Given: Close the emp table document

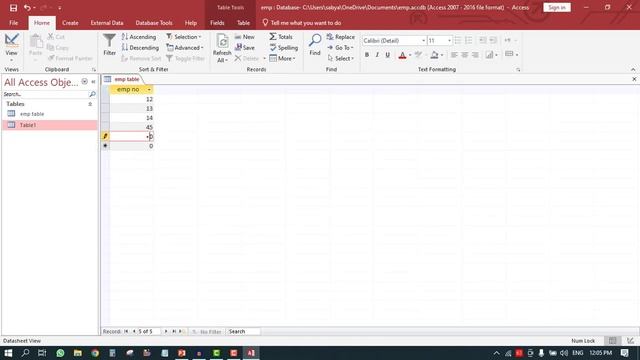Looking at the screenshot, I should [x=634, y=79].
